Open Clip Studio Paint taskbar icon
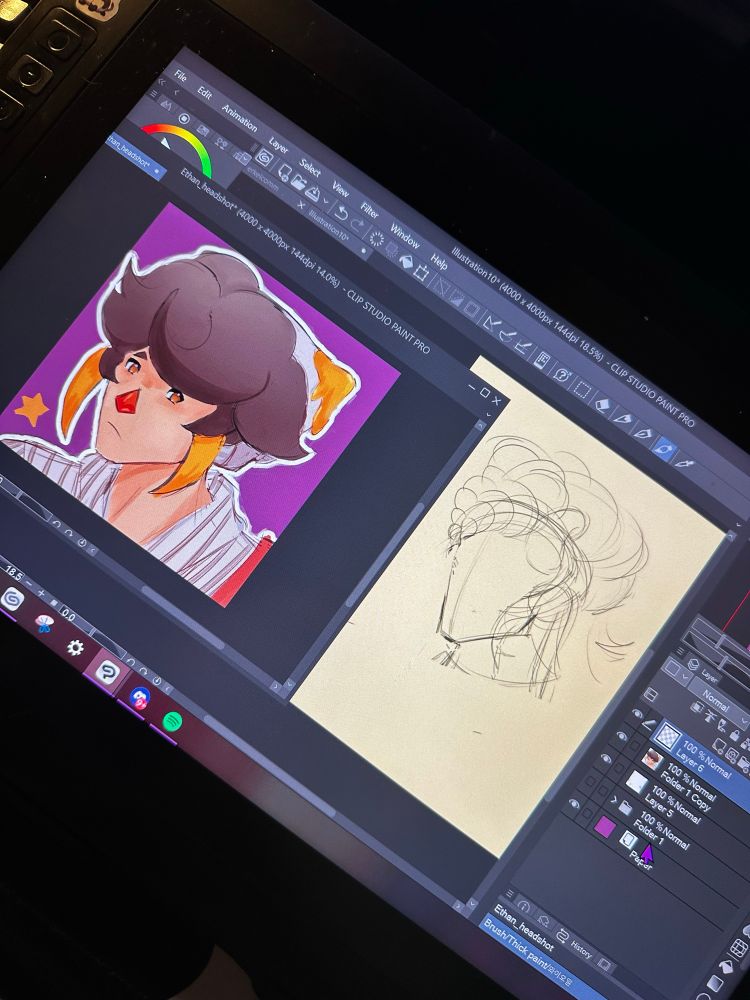The height and width of the screenshot is (1000, 750). coord(107,672)
